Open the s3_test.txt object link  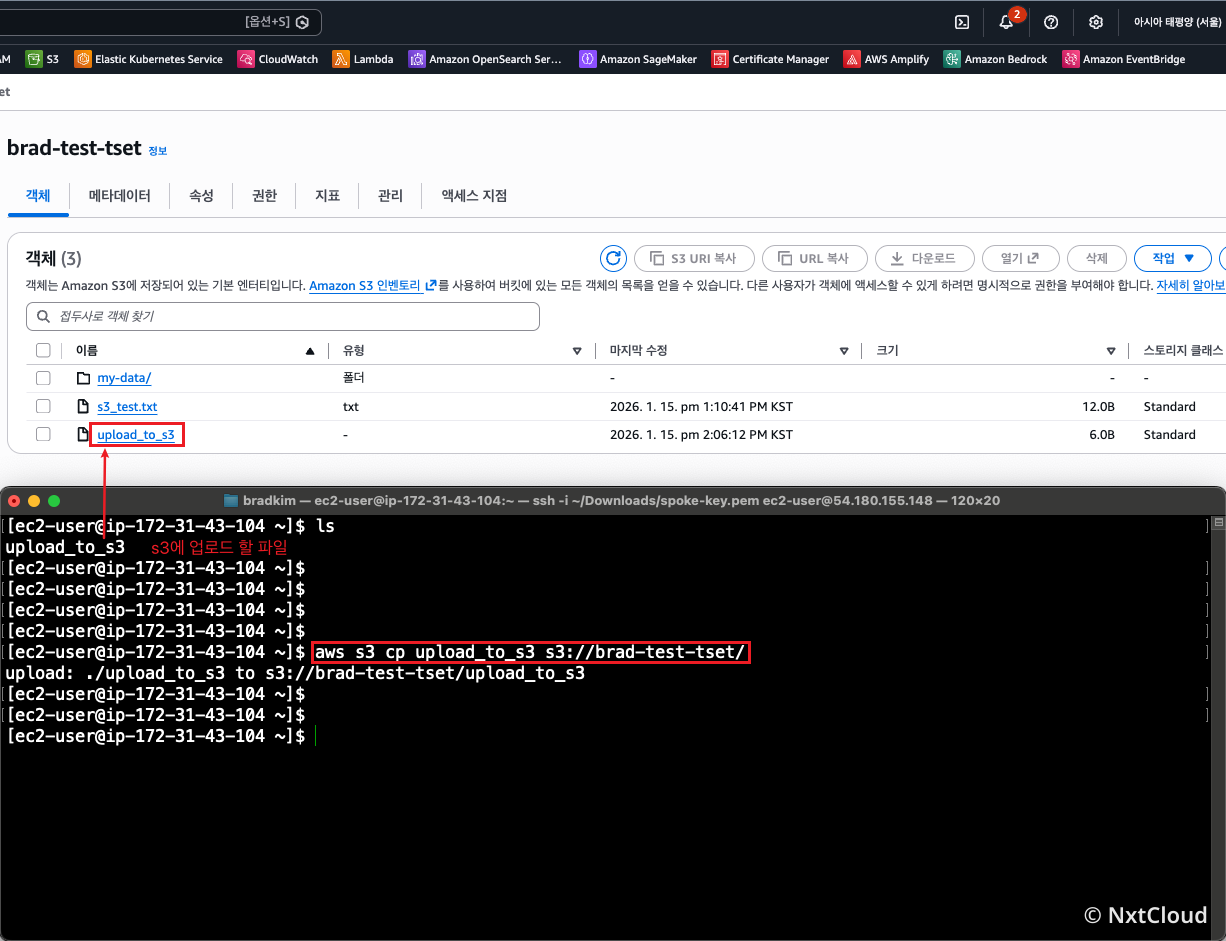(x=127, y=406)
